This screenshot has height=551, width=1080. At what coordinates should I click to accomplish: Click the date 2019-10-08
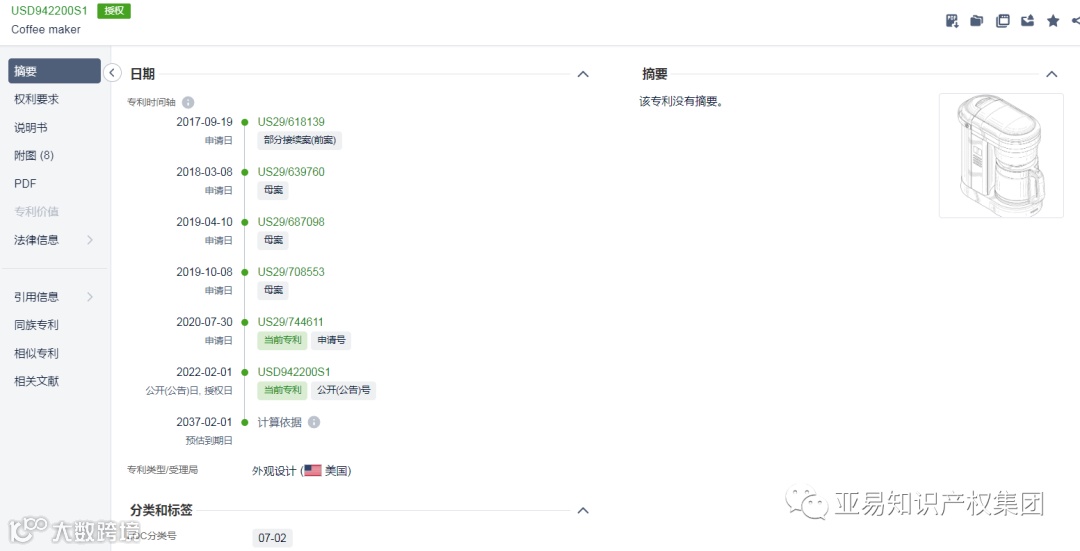pos(205,271)
